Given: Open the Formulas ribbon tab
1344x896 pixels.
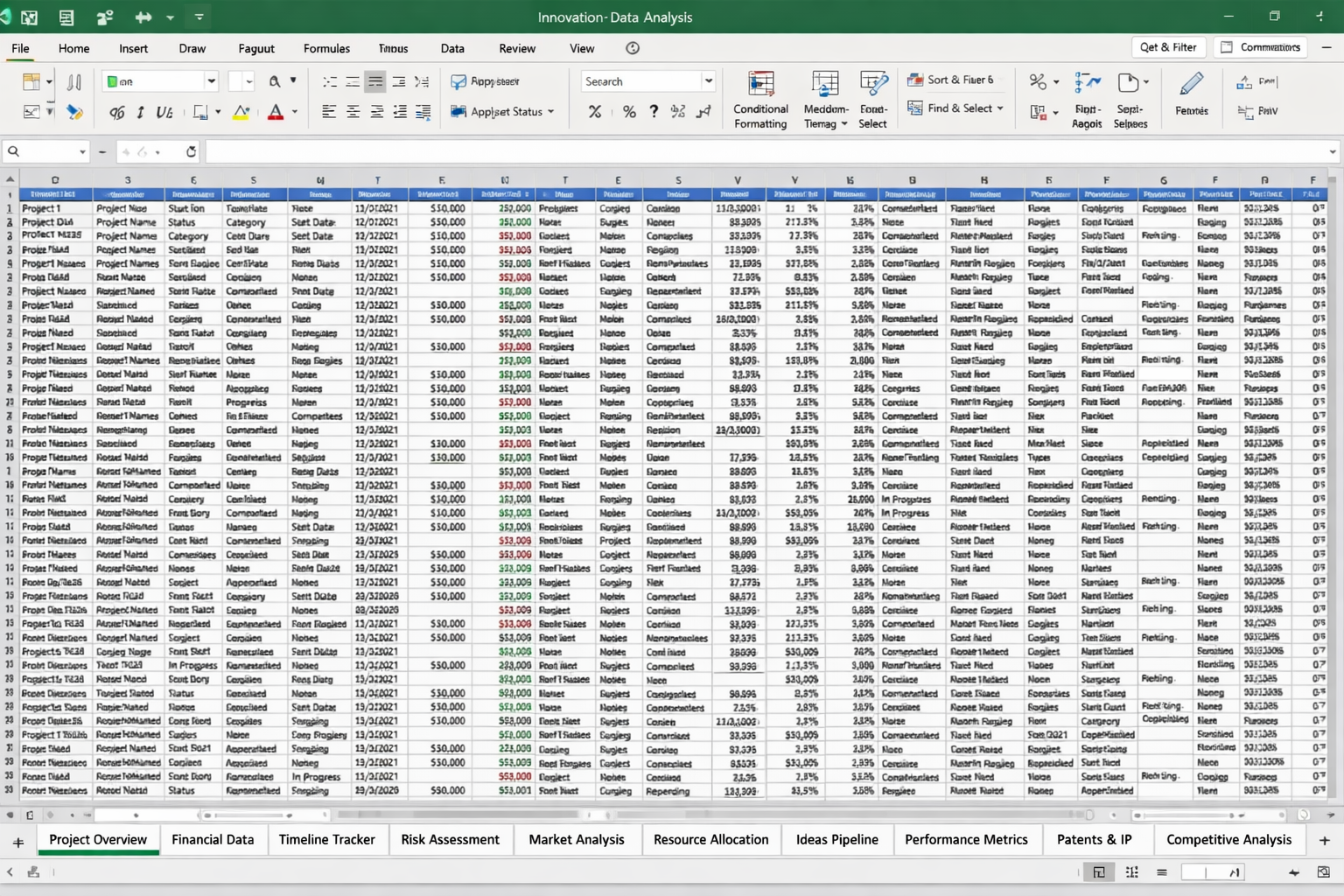Looking at the screenshot, I should [326, 49].
